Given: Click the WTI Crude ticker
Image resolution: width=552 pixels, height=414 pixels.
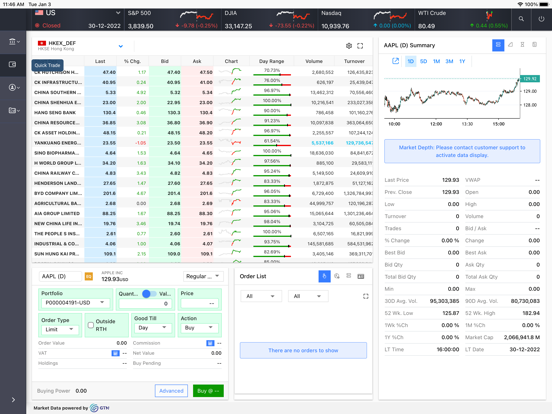Looking at the screenshot, I should [463, 19].
